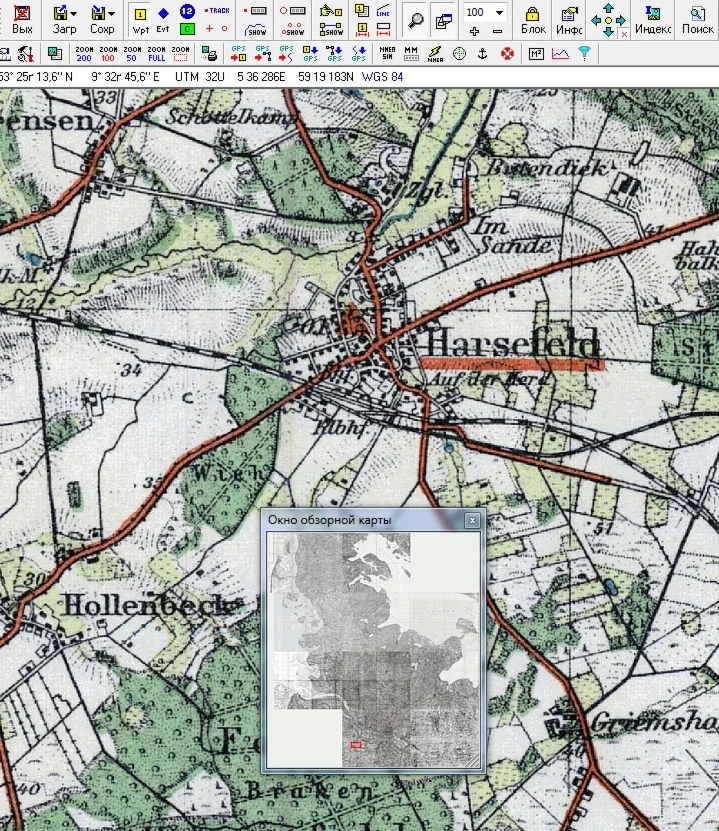Click the TRACK manual track button

point(217,11)
